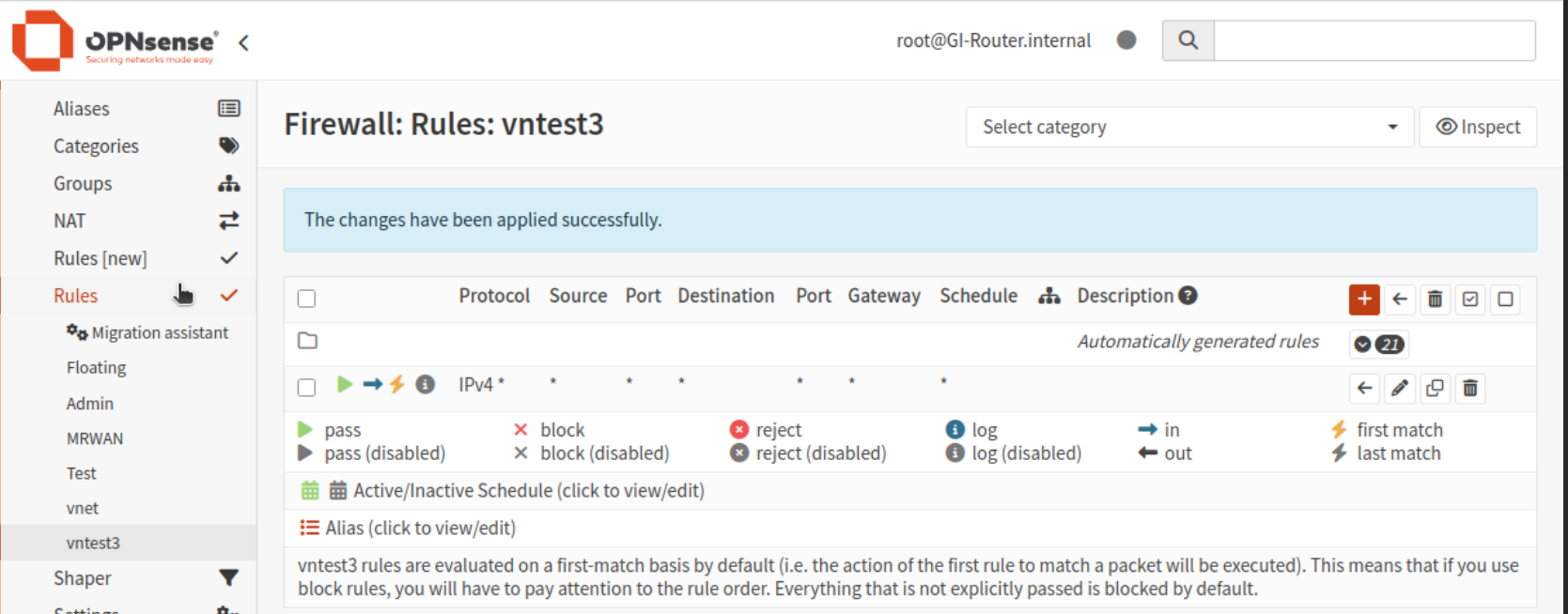1568x614 pixels.
Task: Tick the checkbox for the IPv4 rule
Action: [306, 387]
